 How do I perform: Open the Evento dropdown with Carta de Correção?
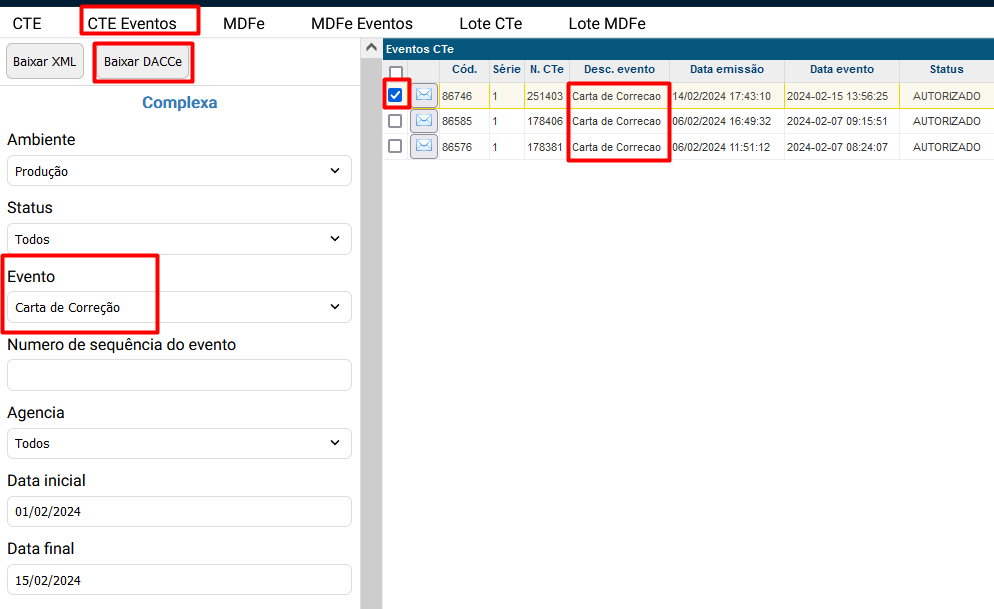(x=179, y=307)
